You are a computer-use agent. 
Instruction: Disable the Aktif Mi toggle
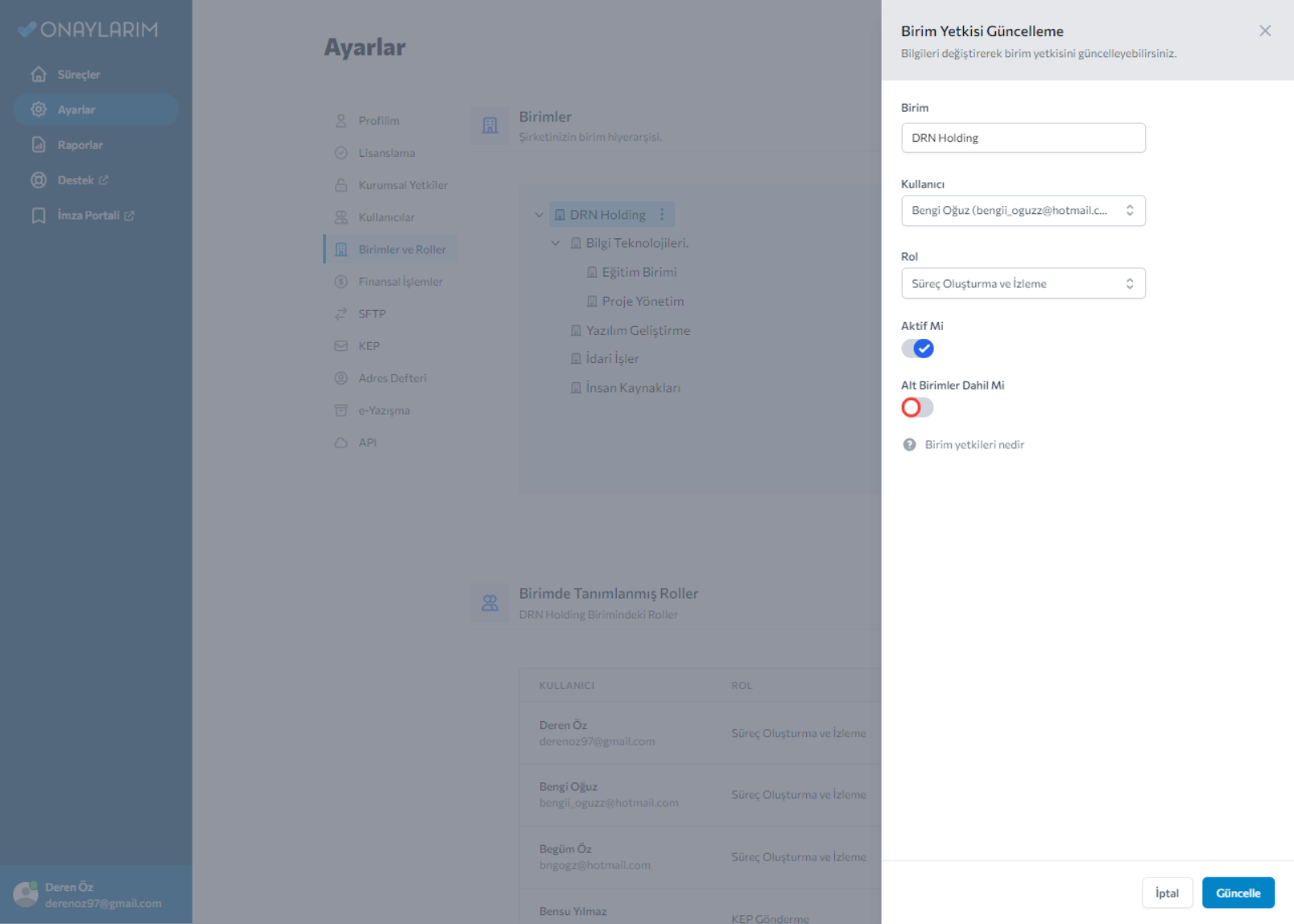tap(917, 349)
